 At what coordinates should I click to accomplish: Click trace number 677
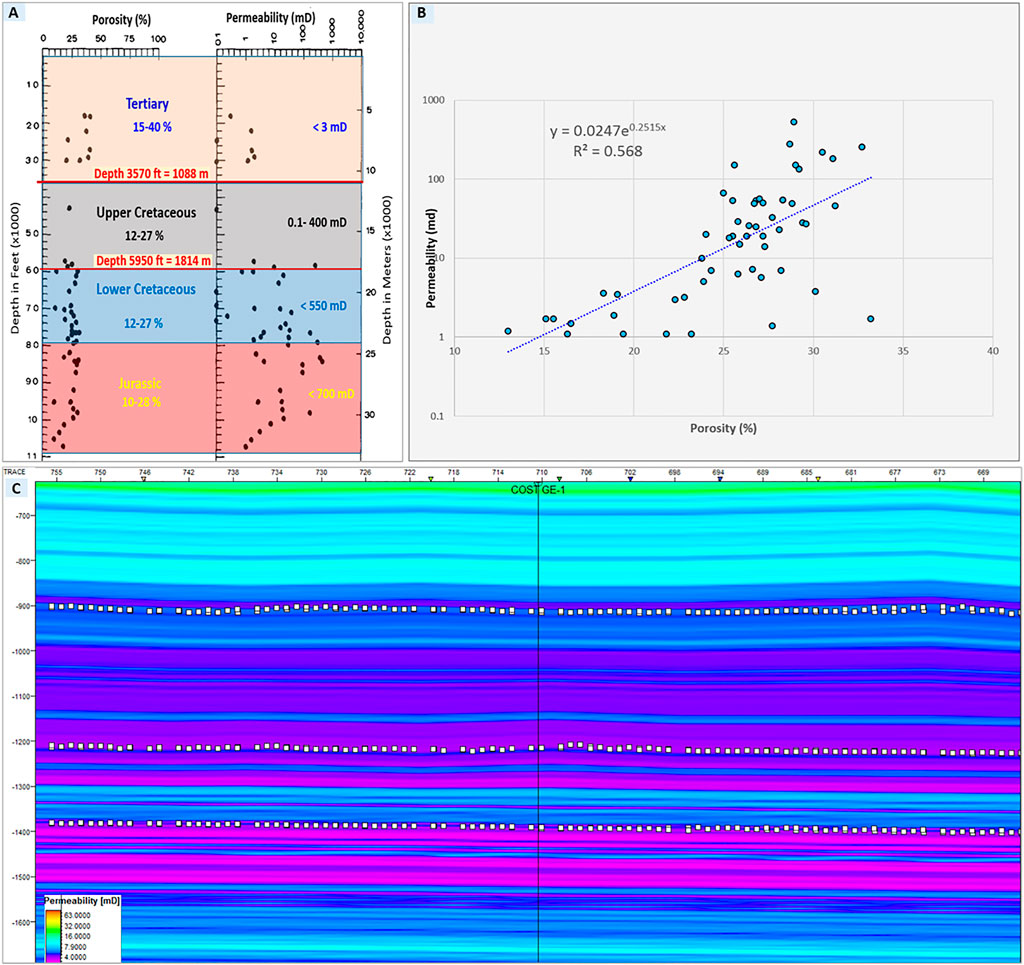point(895,472)
